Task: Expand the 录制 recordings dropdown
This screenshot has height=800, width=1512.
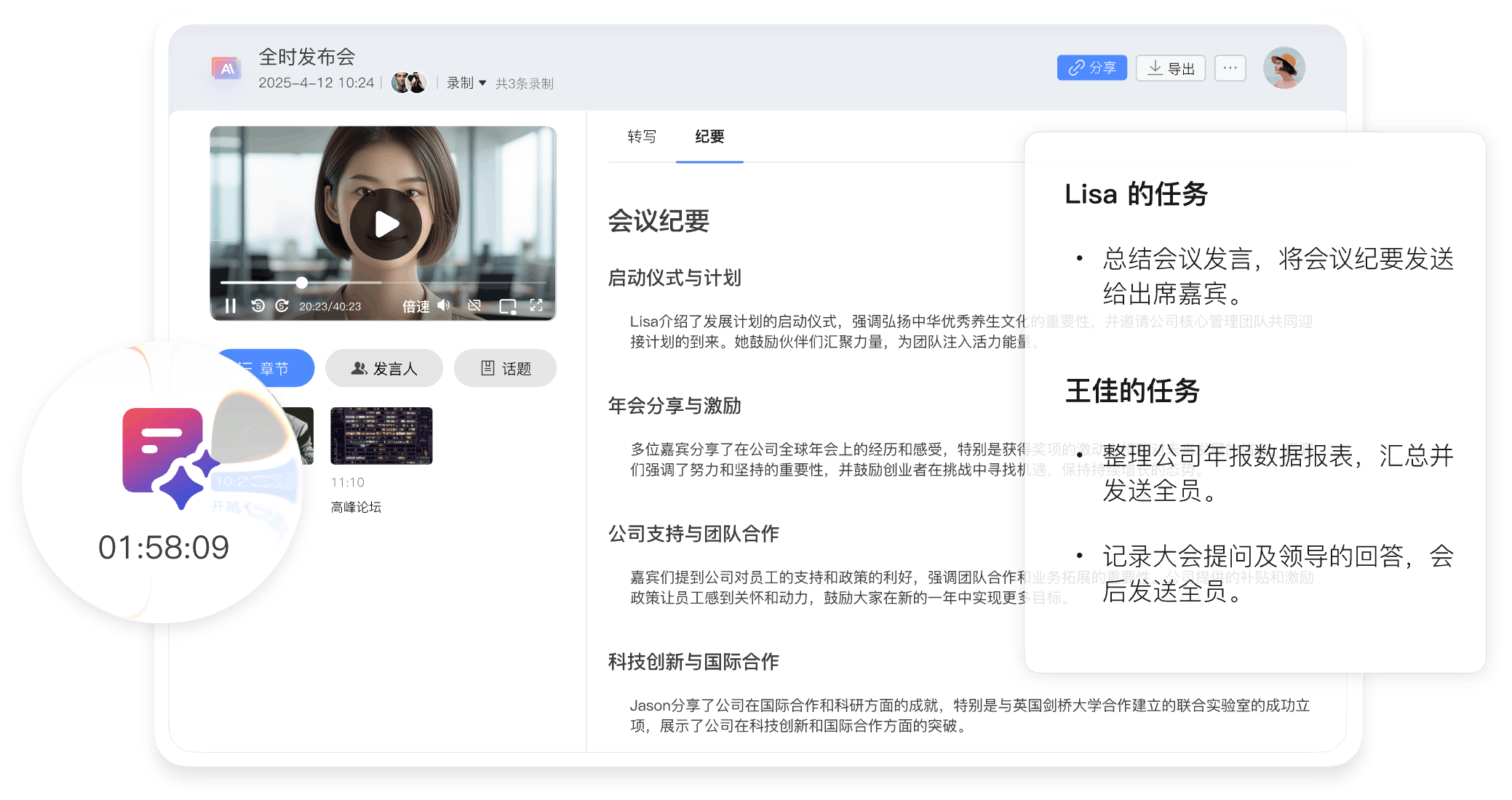Action: tap(466, 83)
